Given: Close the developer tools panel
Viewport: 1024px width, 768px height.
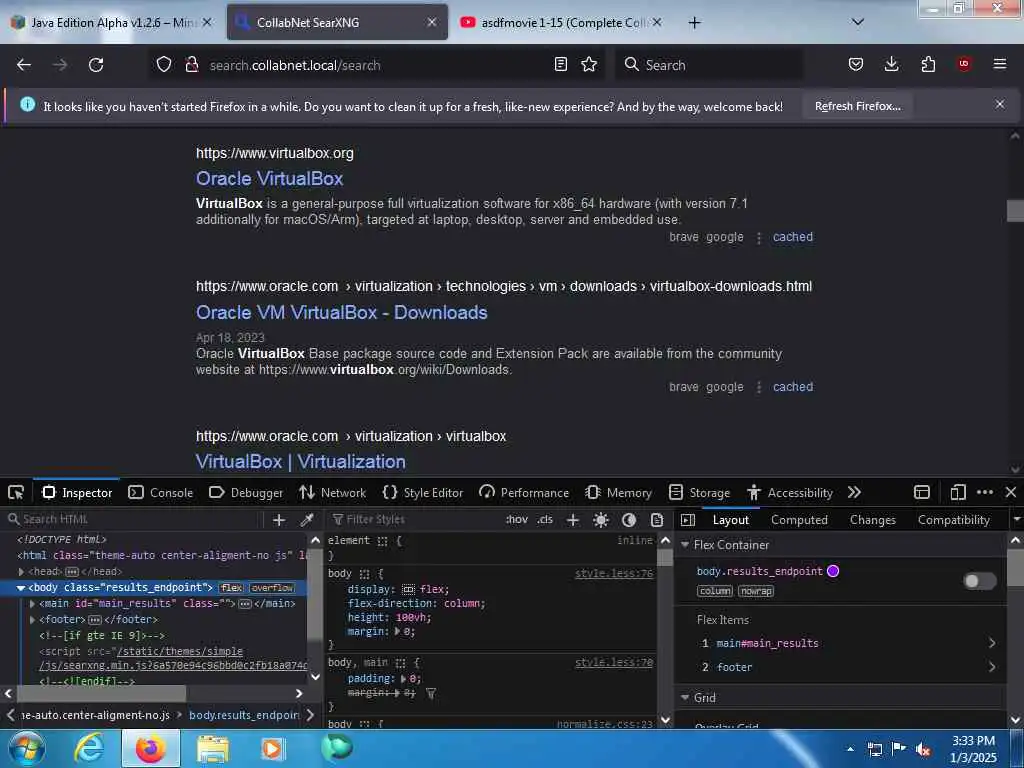Looking at the screenshot, I should (x=1011, y=493).
